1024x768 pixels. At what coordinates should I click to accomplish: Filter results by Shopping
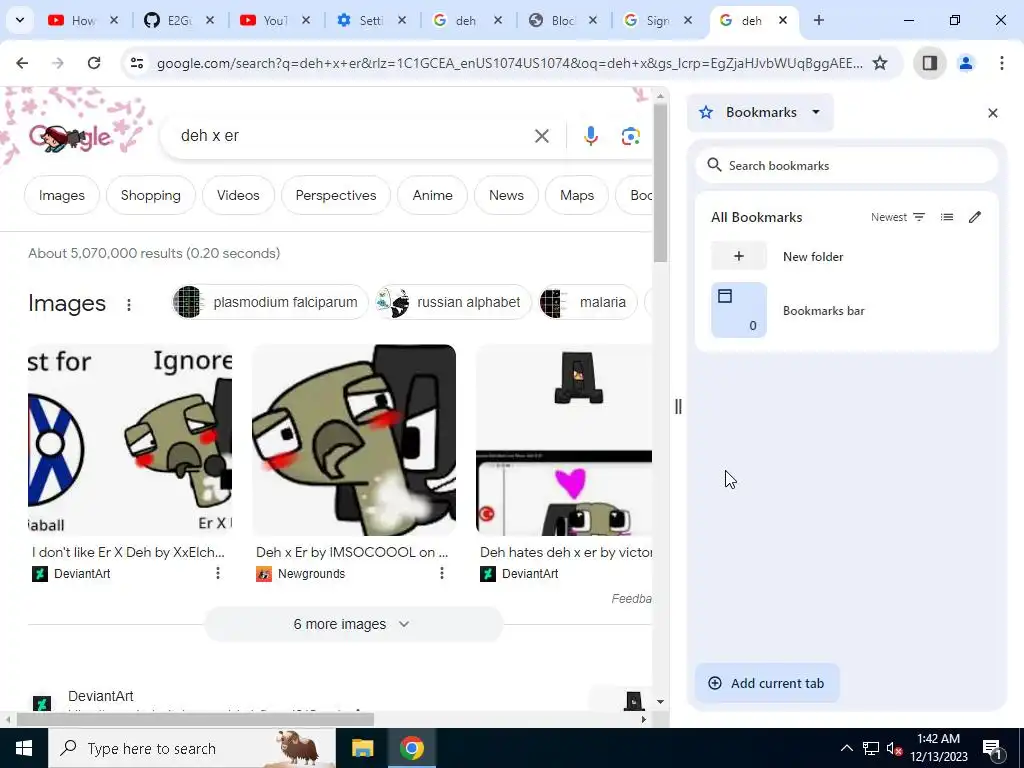(x=151, y=195)
